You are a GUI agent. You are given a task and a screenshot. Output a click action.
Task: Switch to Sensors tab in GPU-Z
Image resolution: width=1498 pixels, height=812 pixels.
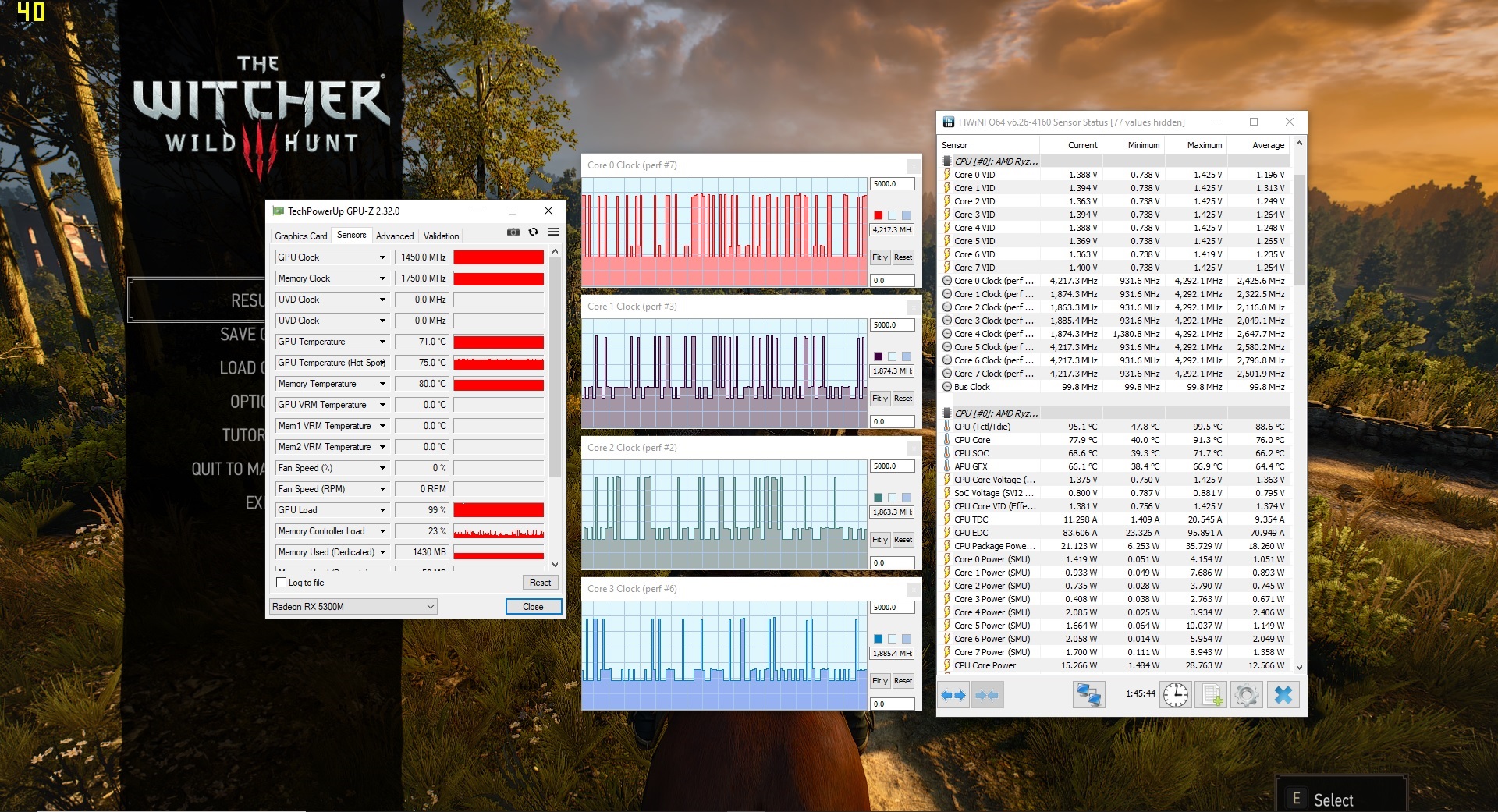coord(351,235)
